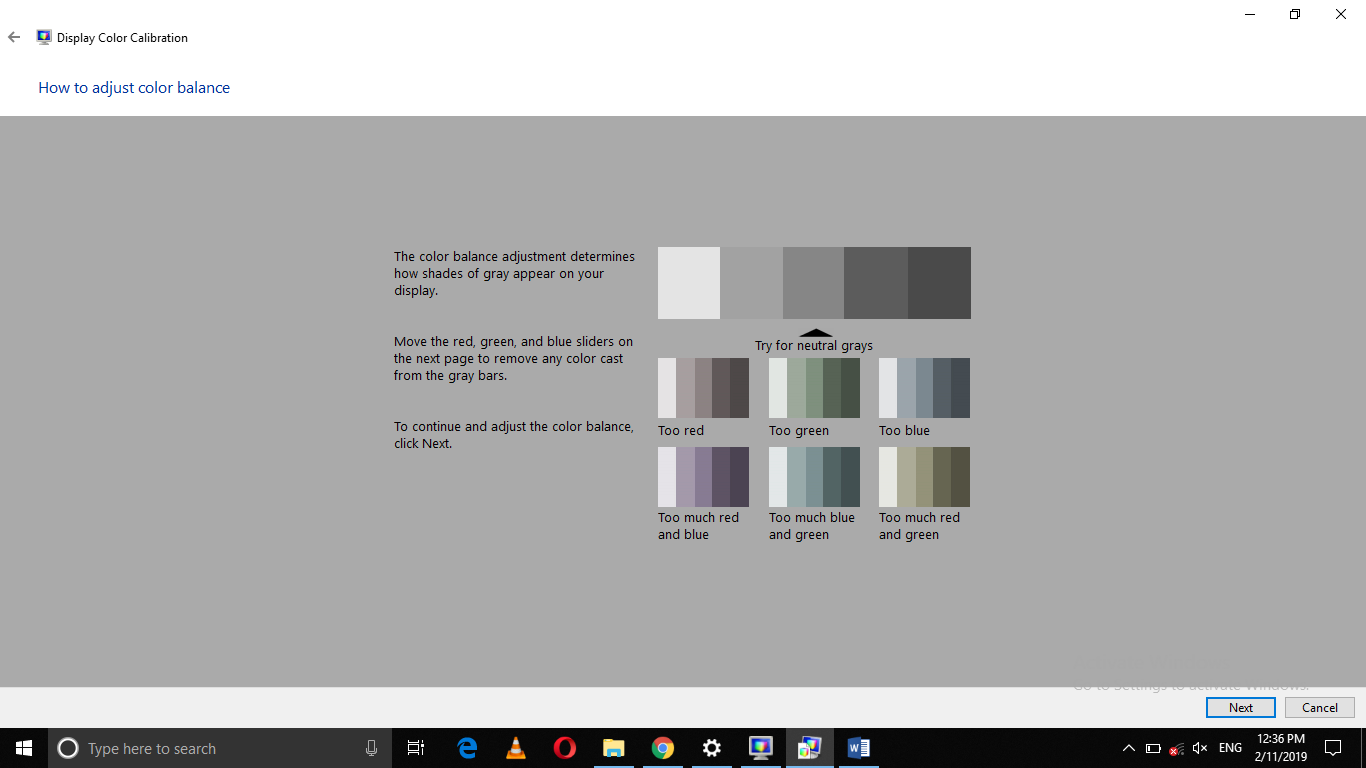
Task: Expand hidden icons with the tray chevron
Action: (x=1128, y=748)
